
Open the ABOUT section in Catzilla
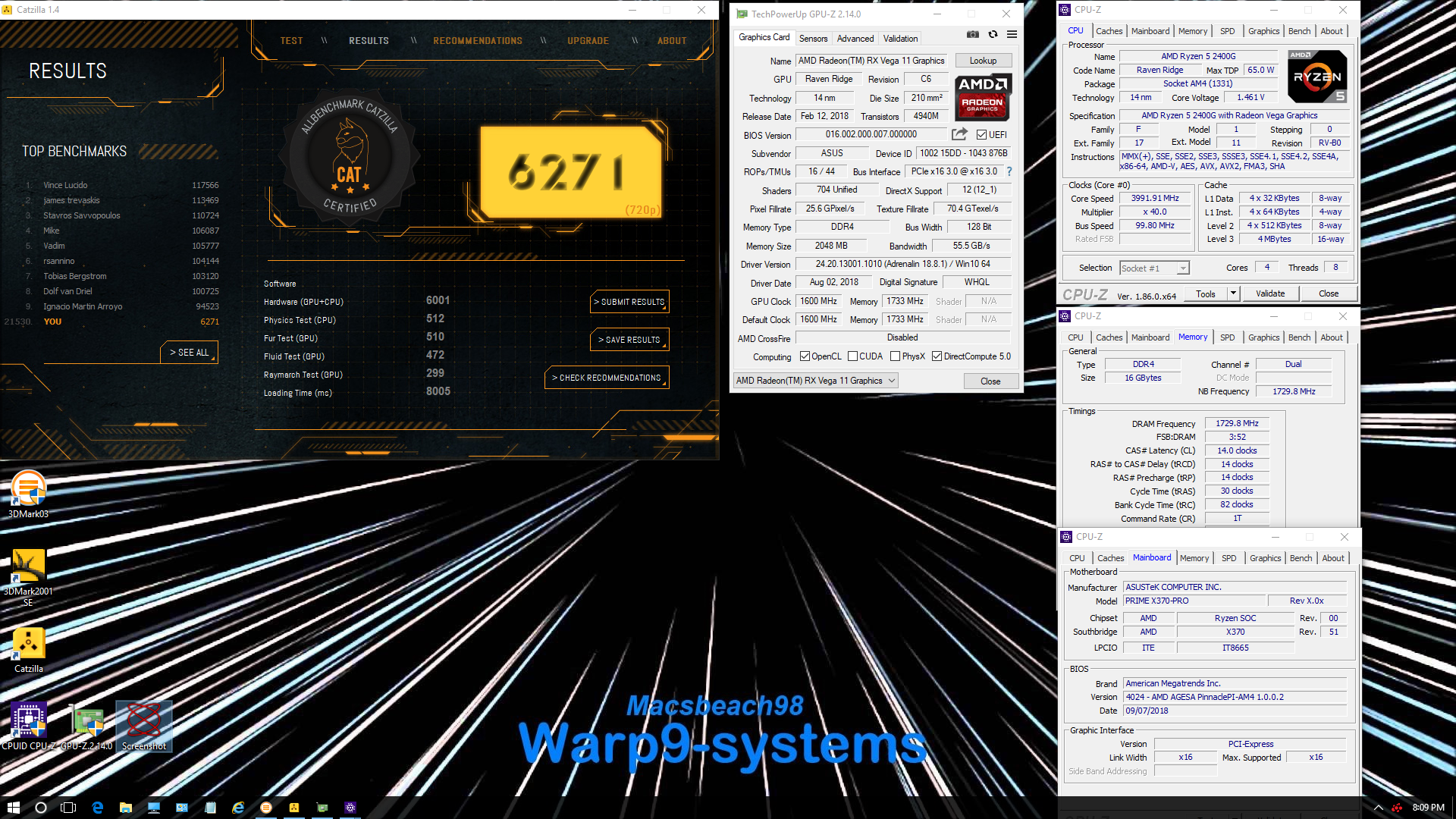click(x=672, y=41)
